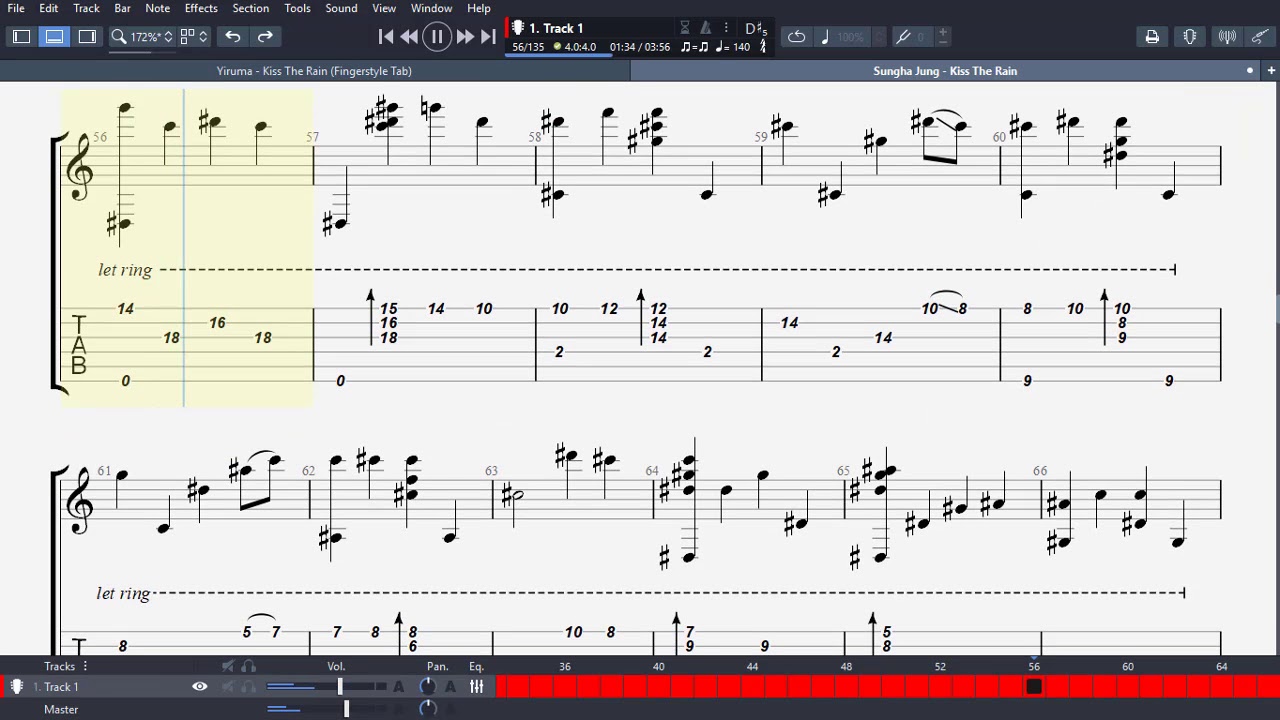Toggle the left edition palette panel
1280x720 pixels.
(x=21, y=37)
